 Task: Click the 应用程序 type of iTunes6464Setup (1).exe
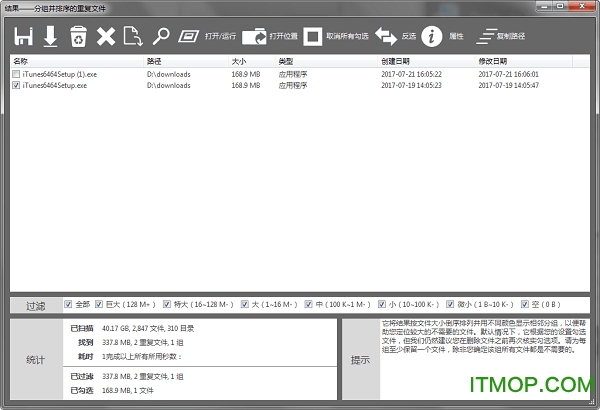pyautogui.click(x=293, y=74)
